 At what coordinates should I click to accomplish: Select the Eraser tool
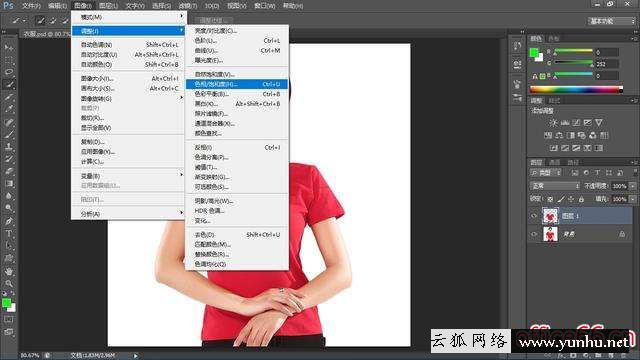[x=9, y=171]
